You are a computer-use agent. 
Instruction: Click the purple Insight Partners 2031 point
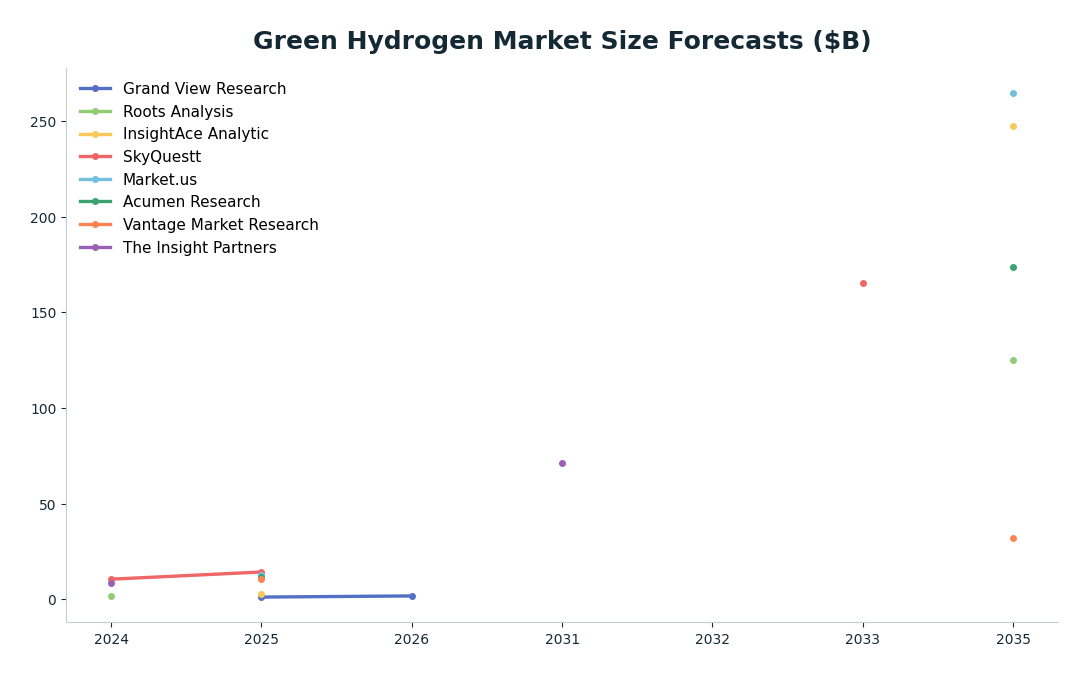point(562,464)
